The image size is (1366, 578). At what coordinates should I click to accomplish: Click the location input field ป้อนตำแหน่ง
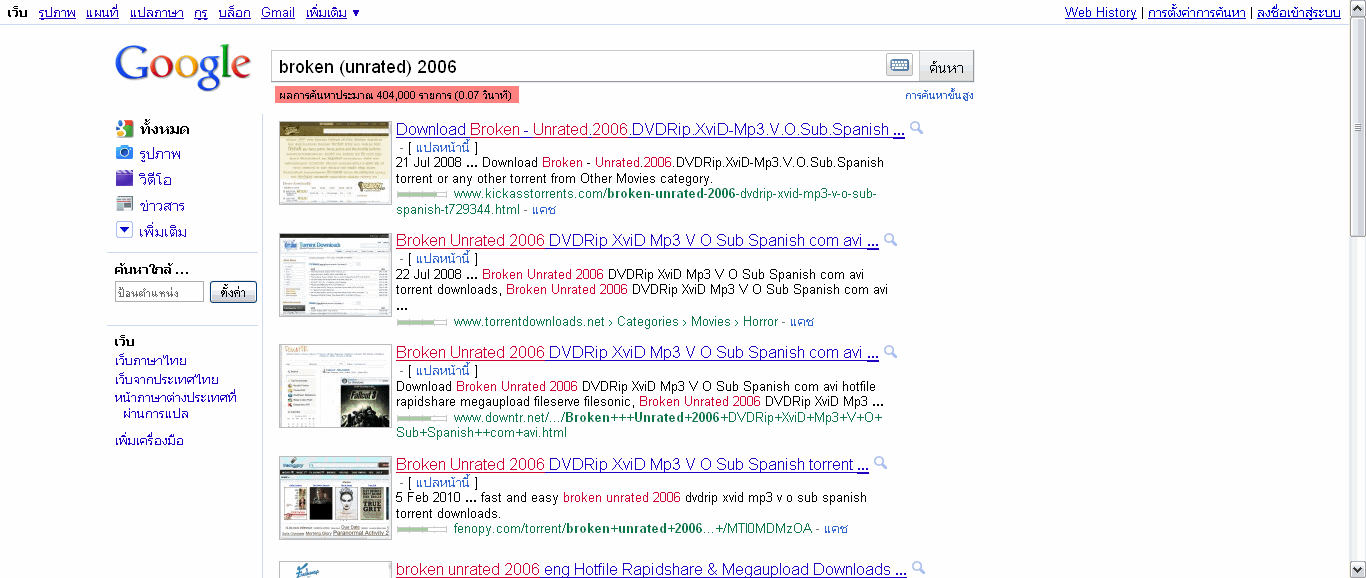point(159,292)
